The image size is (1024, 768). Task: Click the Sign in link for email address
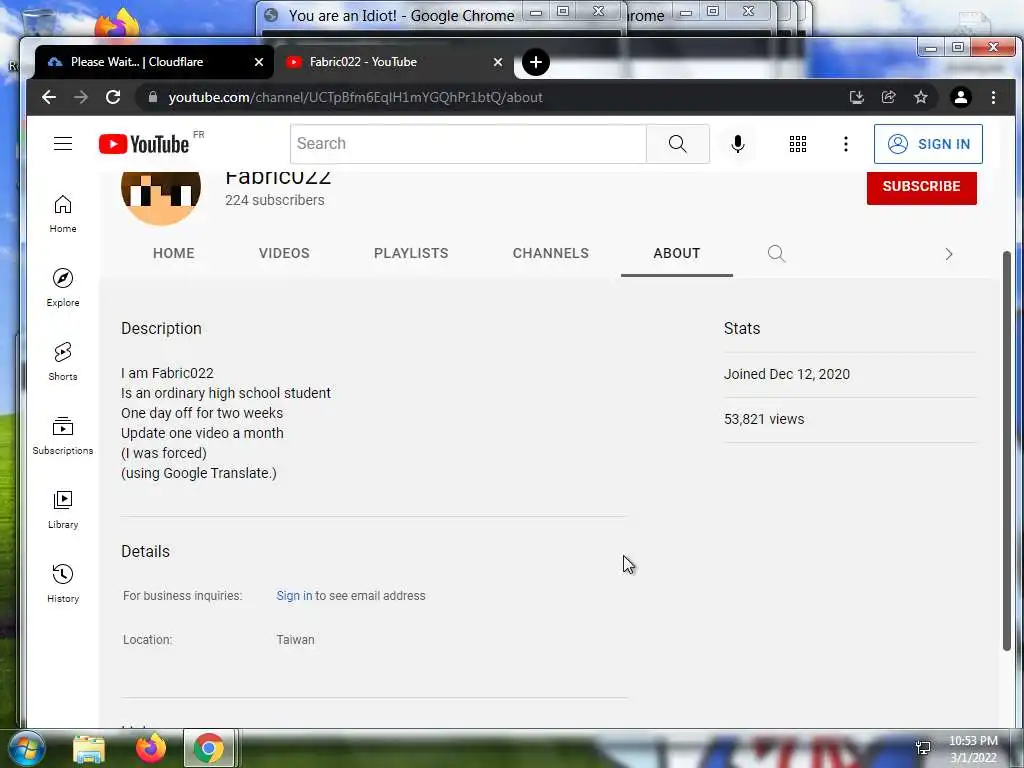point(294,596)
